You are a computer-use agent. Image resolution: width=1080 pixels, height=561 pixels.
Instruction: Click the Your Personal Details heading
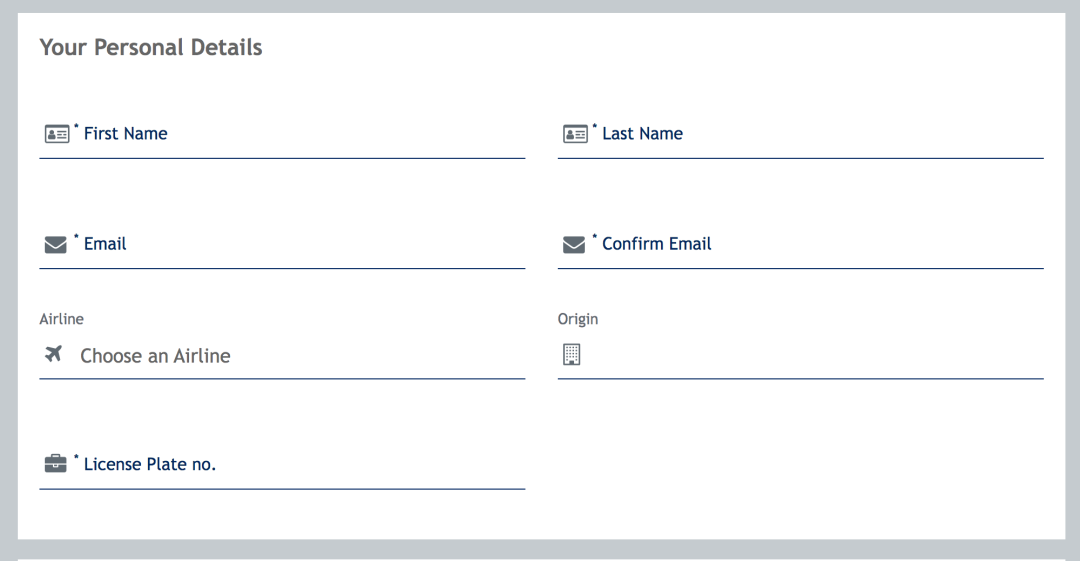click(x=151, y=47)
